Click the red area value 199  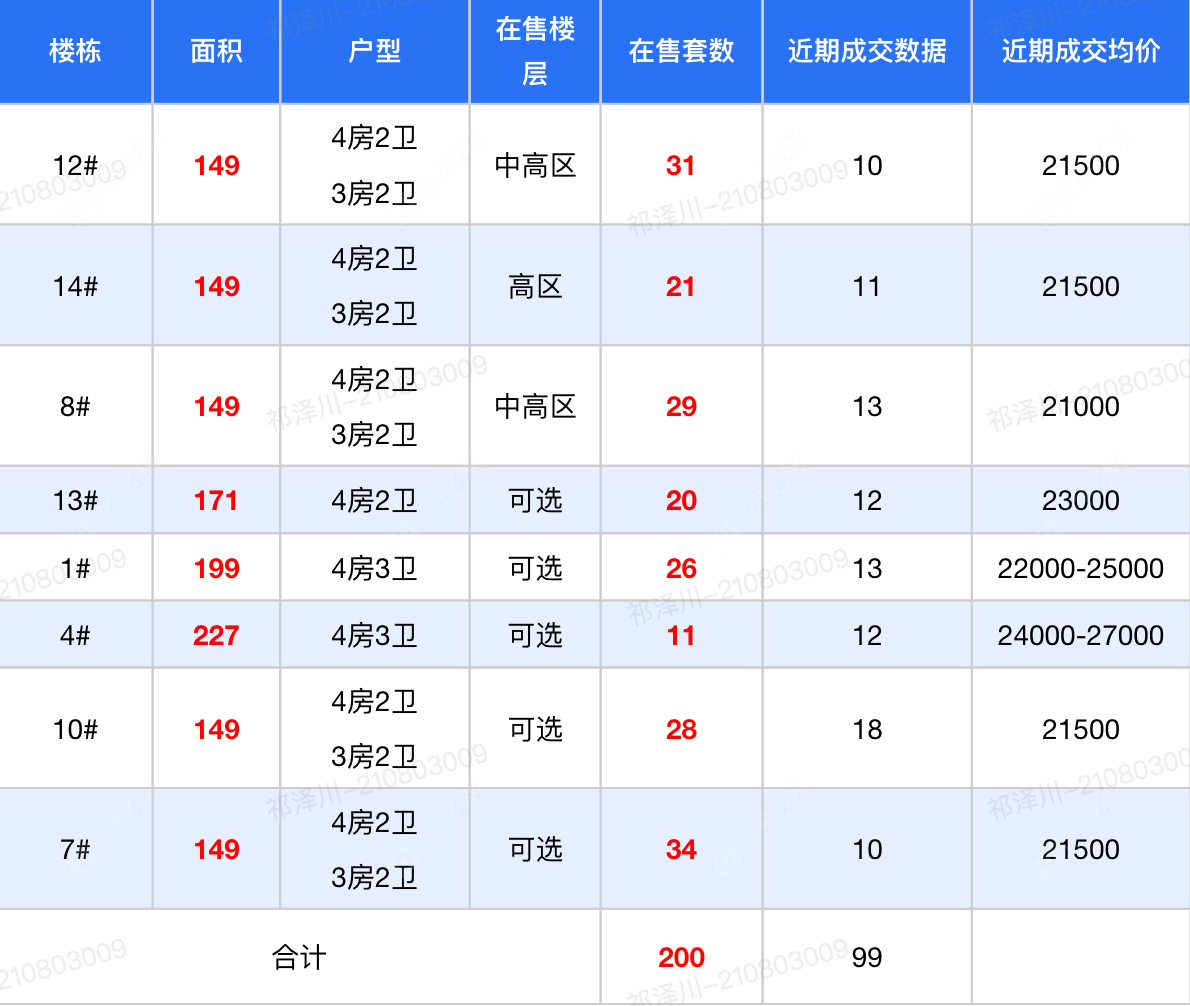pyautogui.click(x=216, y=568)
